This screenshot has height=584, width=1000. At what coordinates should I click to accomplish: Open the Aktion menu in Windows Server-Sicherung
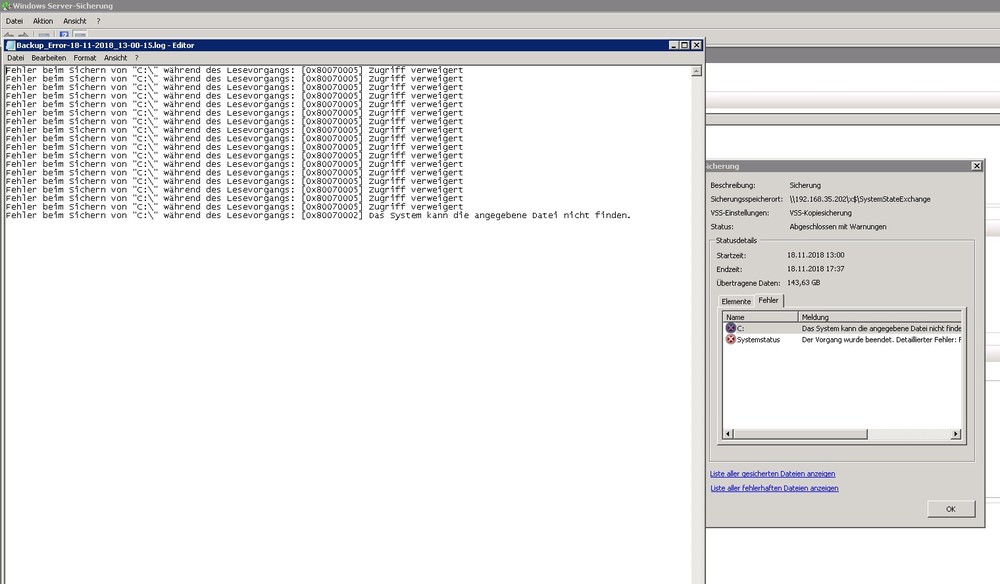[43, 21]
